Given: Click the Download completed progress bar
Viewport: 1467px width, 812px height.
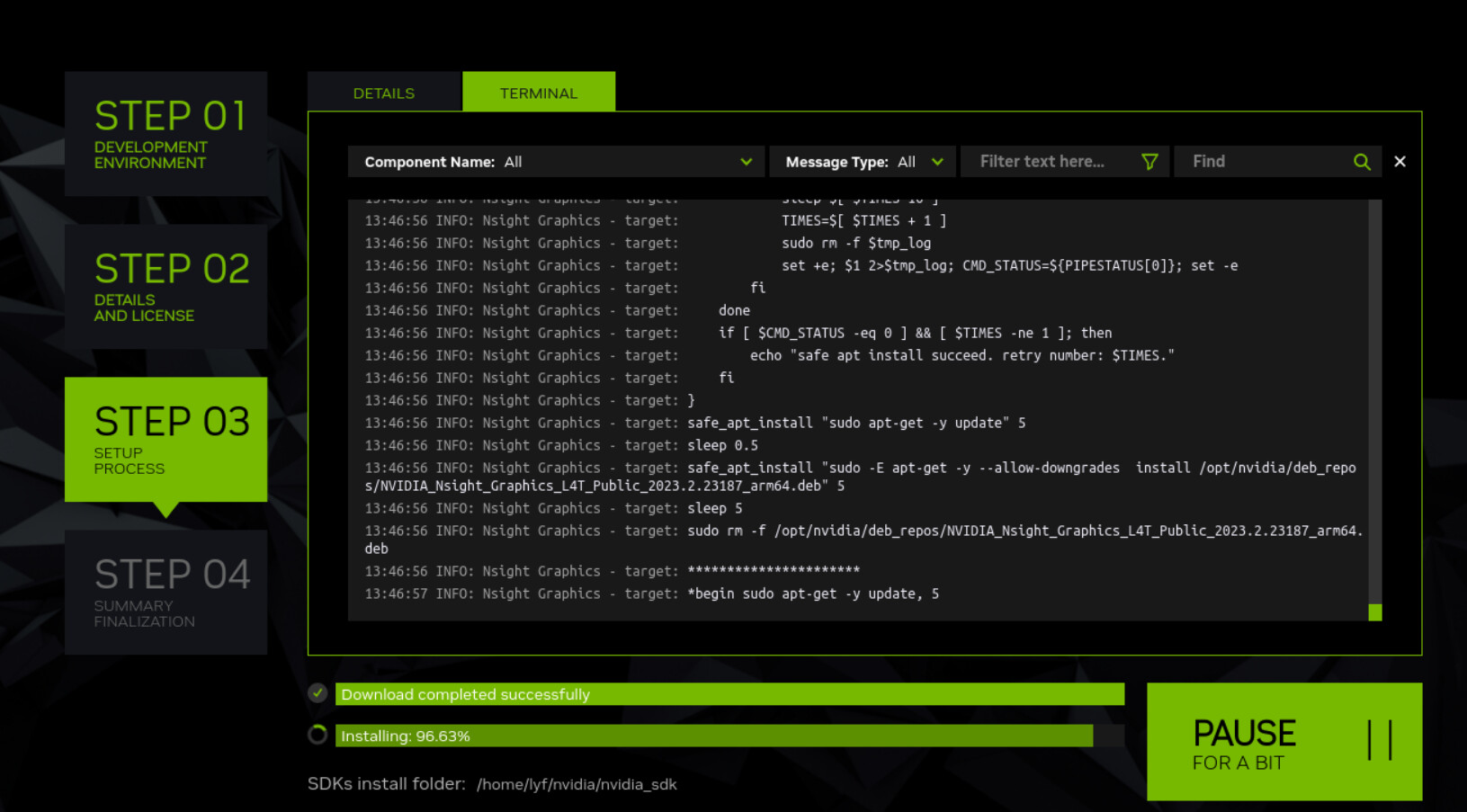Looking at the screenshot, I should [729, 694].
